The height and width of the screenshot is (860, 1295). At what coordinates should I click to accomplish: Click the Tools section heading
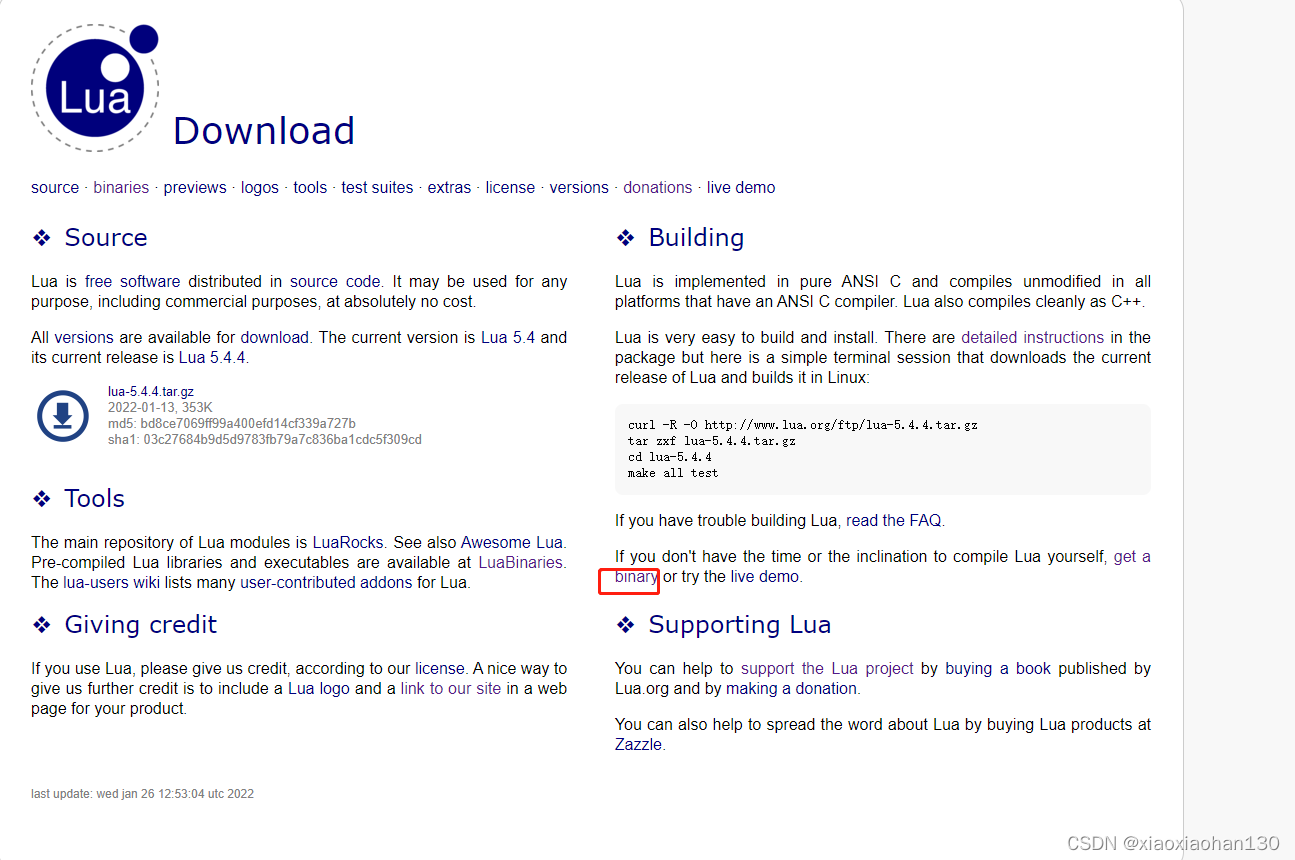pos(95,498)
